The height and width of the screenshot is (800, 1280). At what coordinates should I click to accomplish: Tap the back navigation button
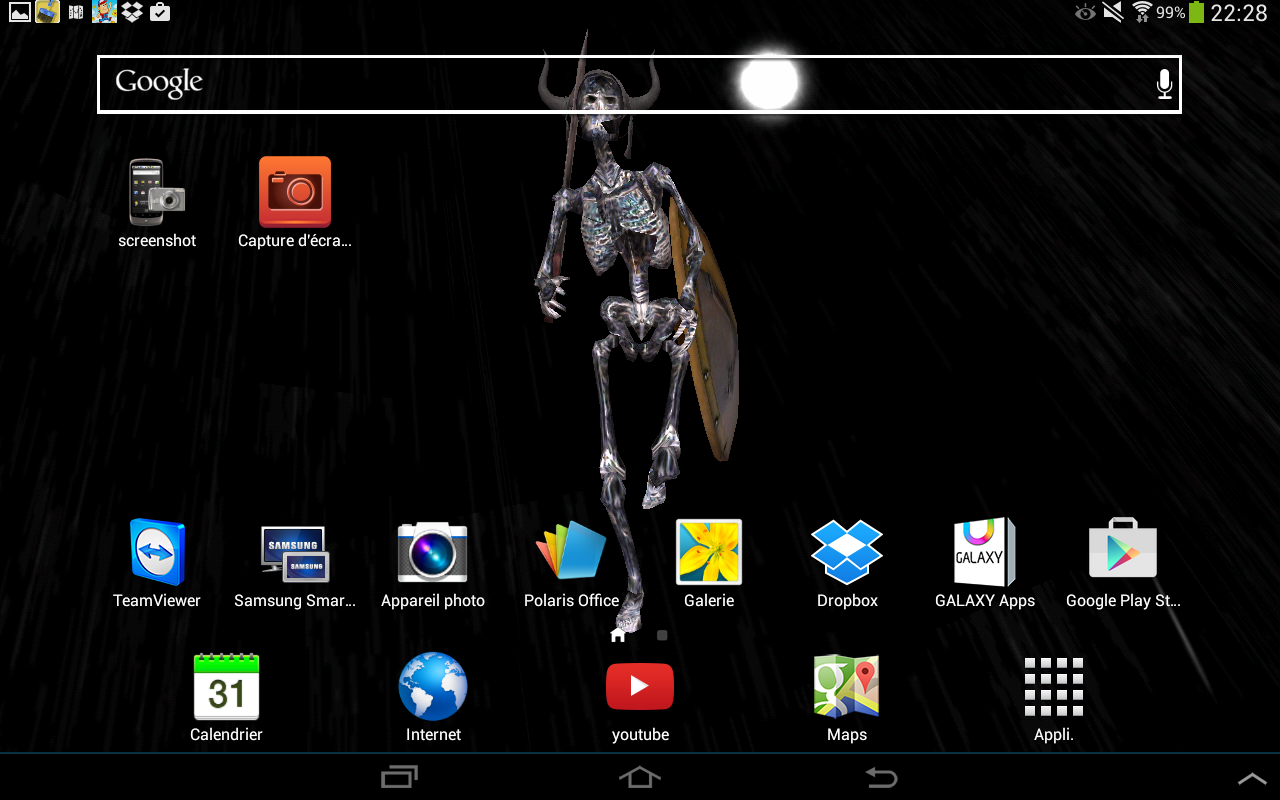[881, 777]
